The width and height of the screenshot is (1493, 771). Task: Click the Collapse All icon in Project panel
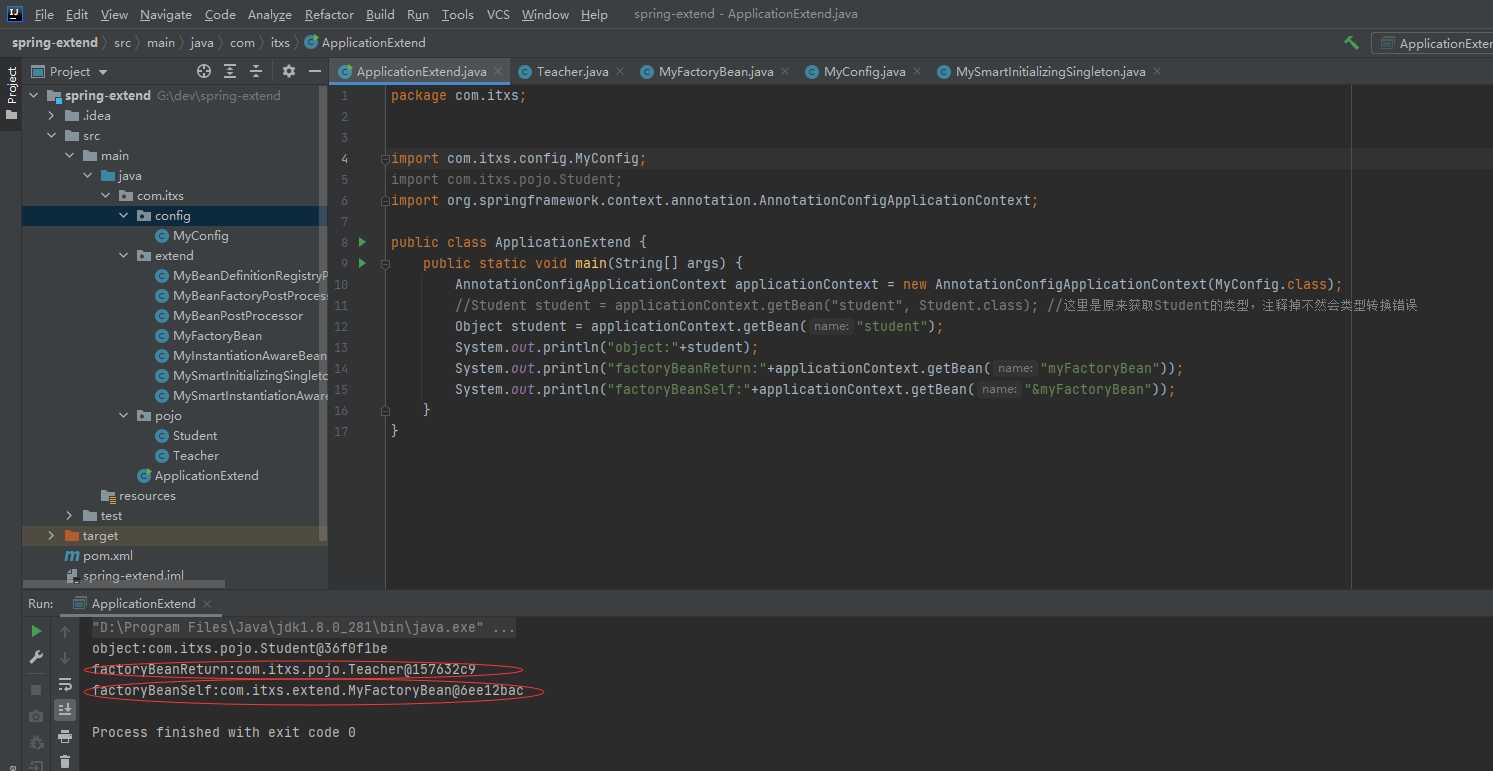[256, 71]
